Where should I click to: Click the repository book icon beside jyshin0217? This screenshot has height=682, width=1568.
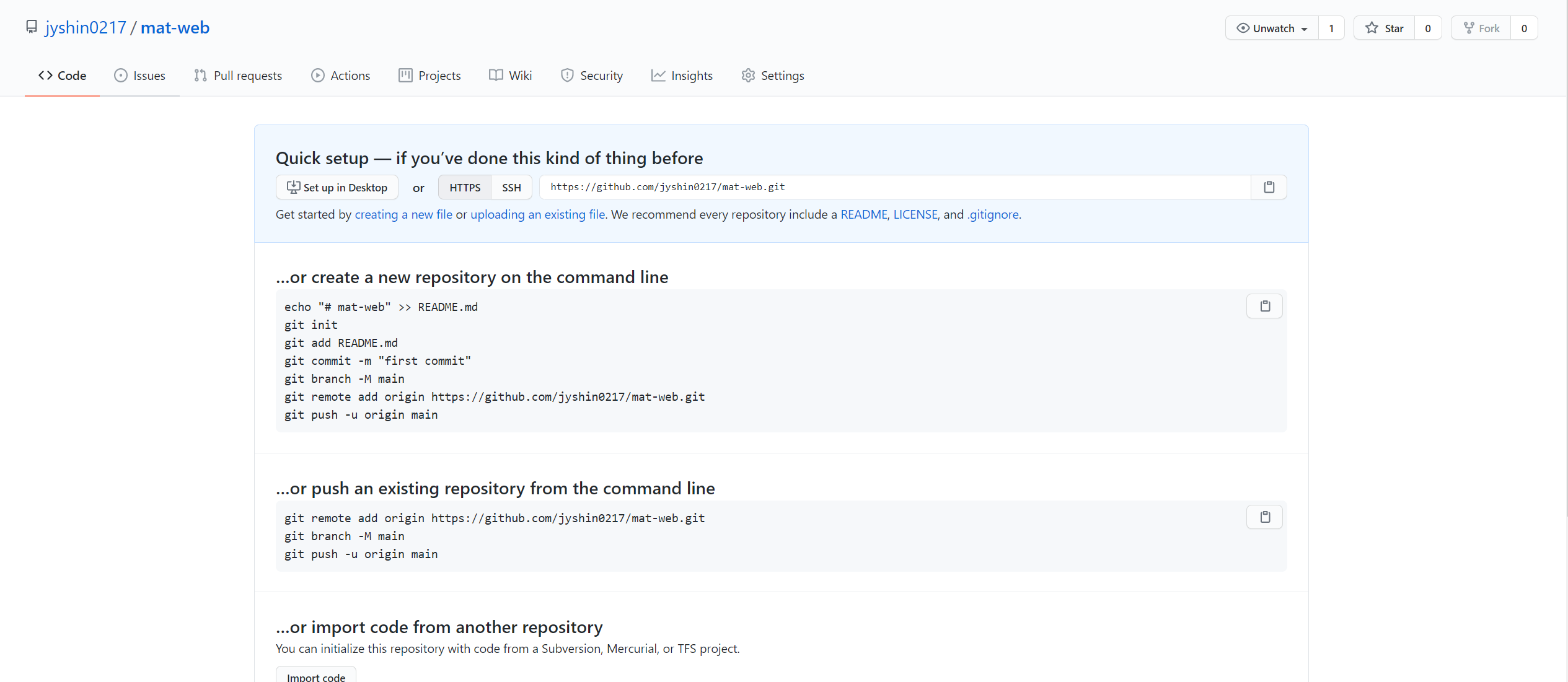(x=32, y=27)
